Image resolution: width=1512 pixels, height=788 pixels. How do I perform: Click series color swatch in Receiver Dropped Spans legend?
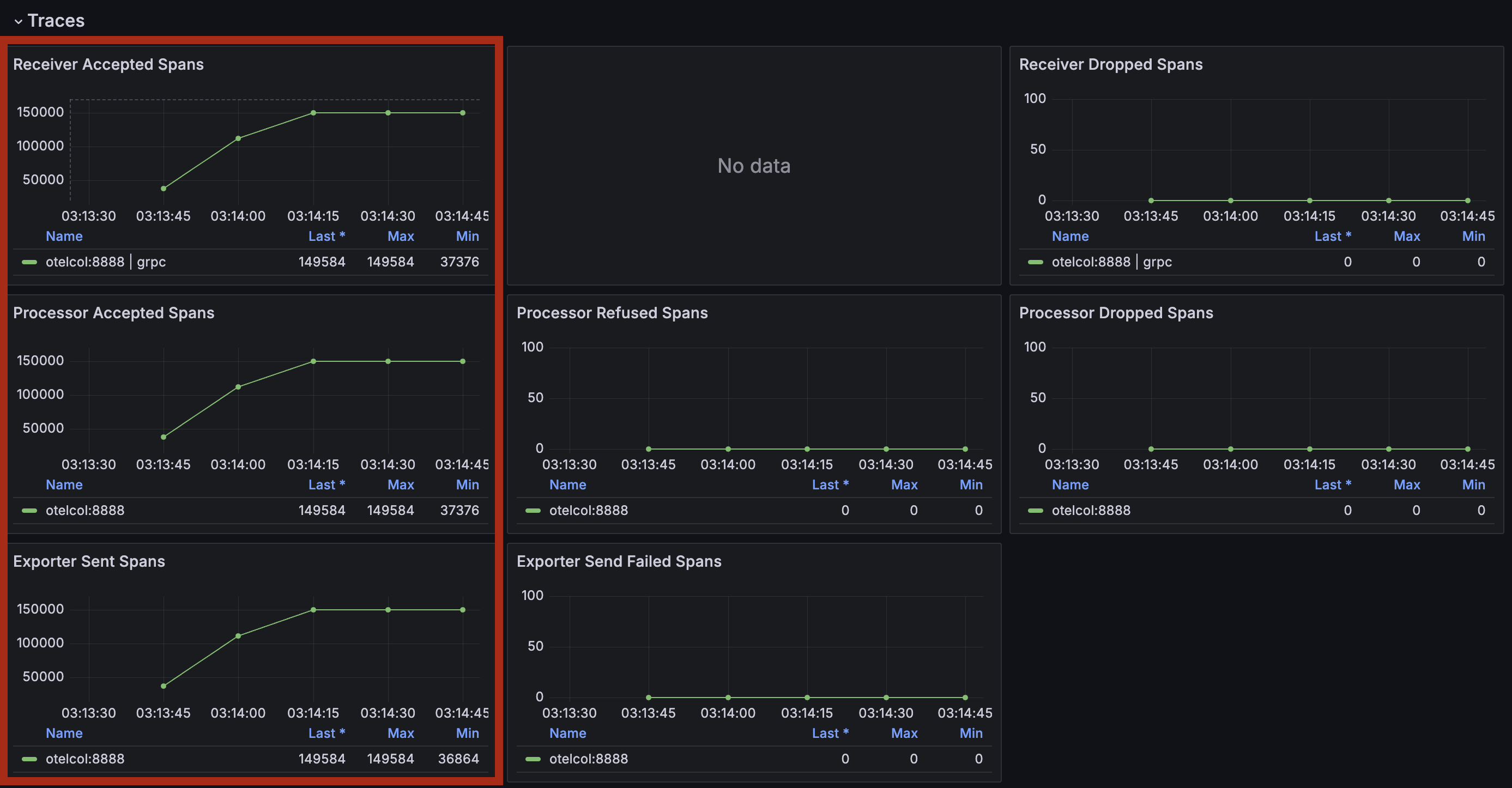pos(1036,262)
